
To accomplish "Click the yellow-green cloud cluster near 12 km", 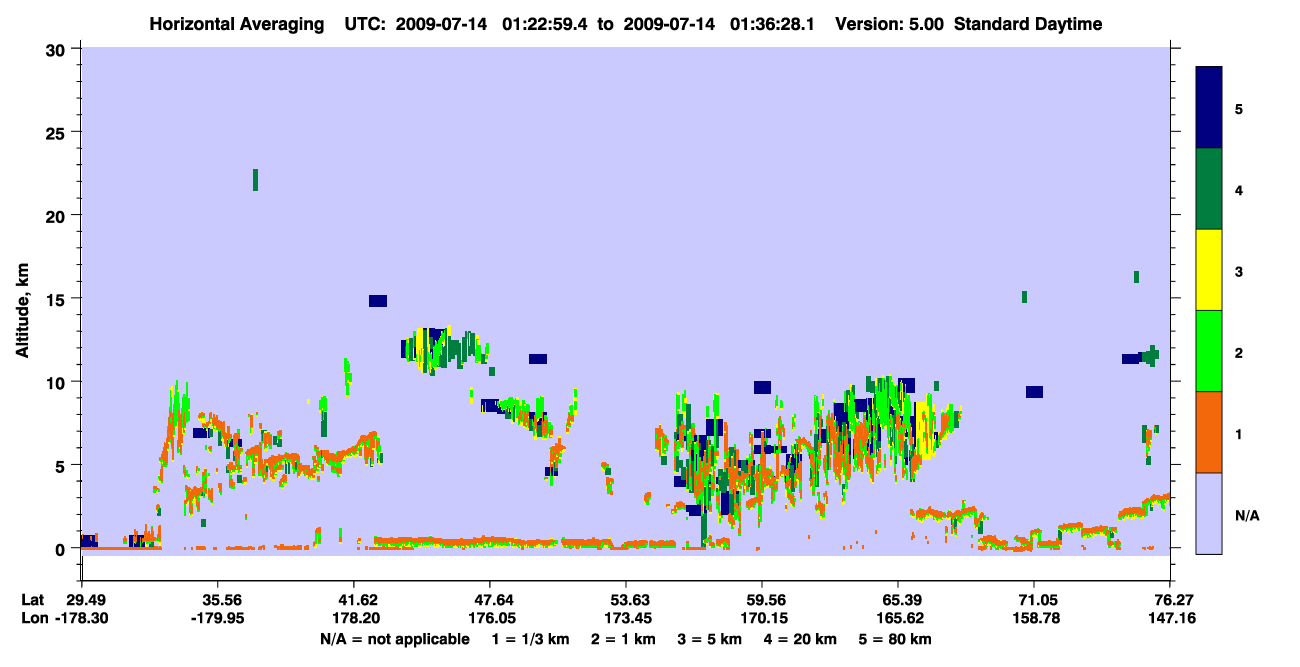I will tap(445, 350).
